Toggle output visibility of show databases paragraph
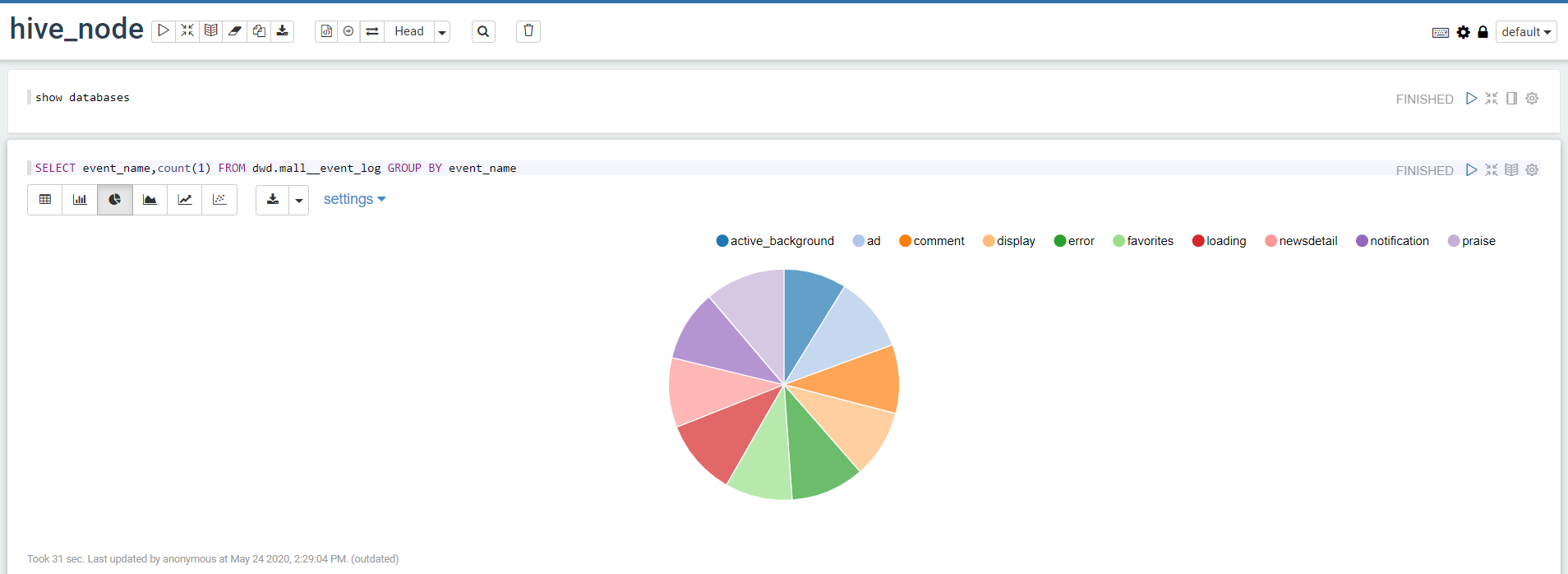1568x574 pixels. pyautogui.click(x=1511, y=99)
